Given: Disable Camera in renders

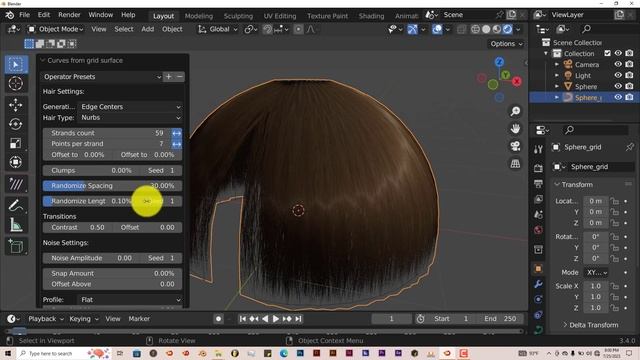Looking at the screenshot, I should point(629,64).
